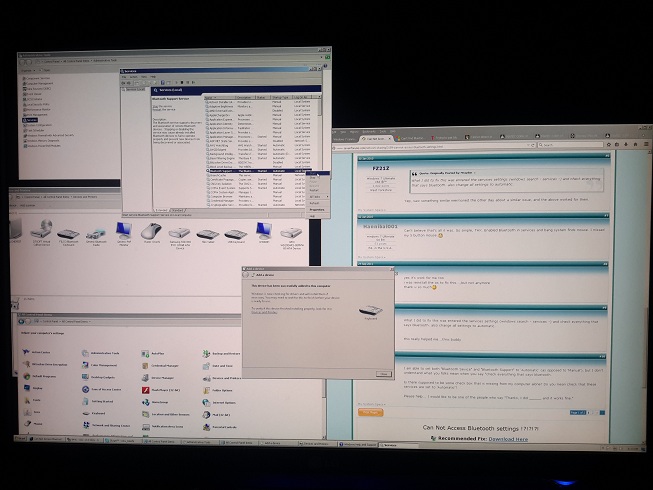
Task: Click browser reload button
Action: (x=533, y=145)
